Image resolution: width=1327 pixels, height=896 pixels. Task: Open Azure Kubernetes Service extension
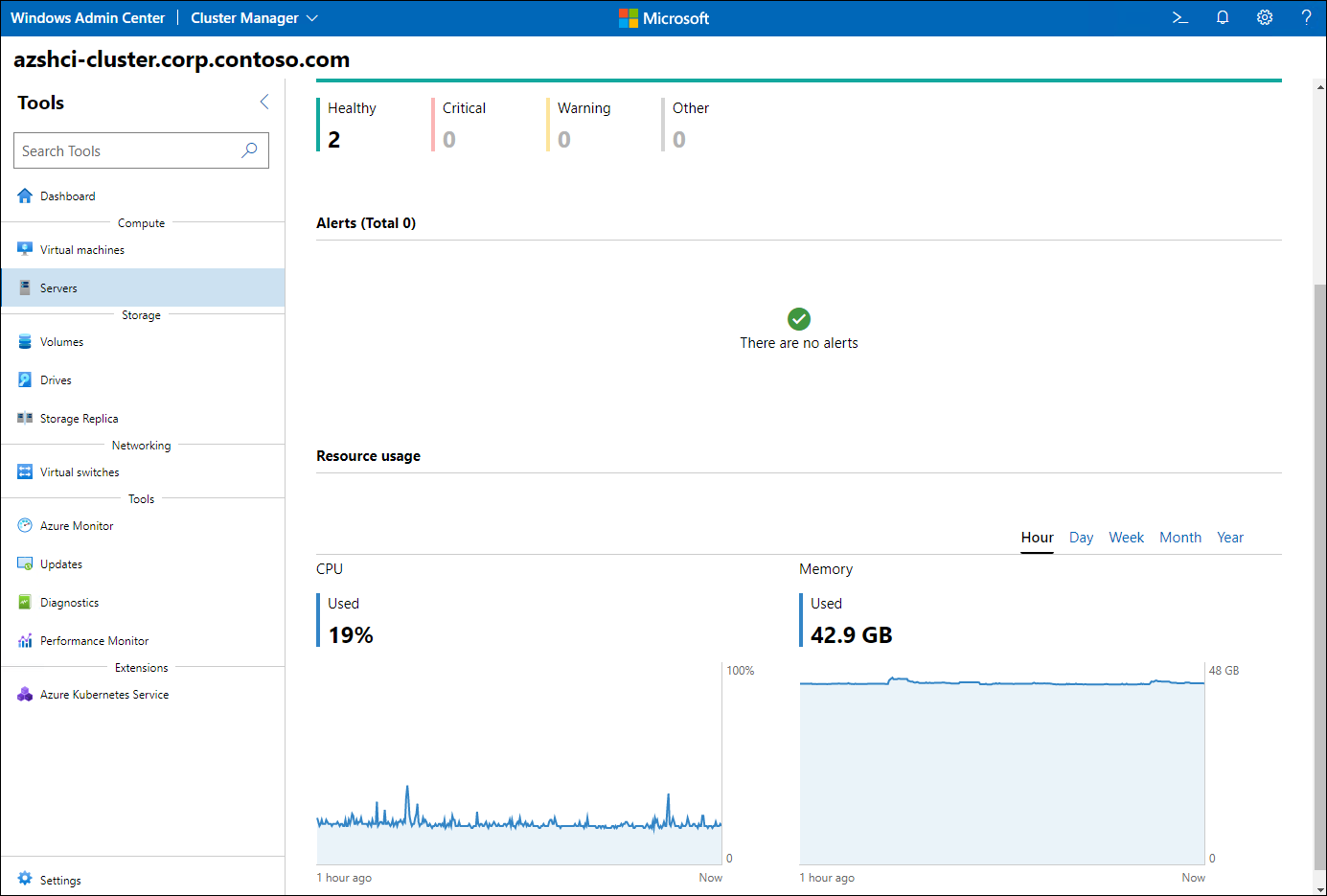[x=143, y=694]
